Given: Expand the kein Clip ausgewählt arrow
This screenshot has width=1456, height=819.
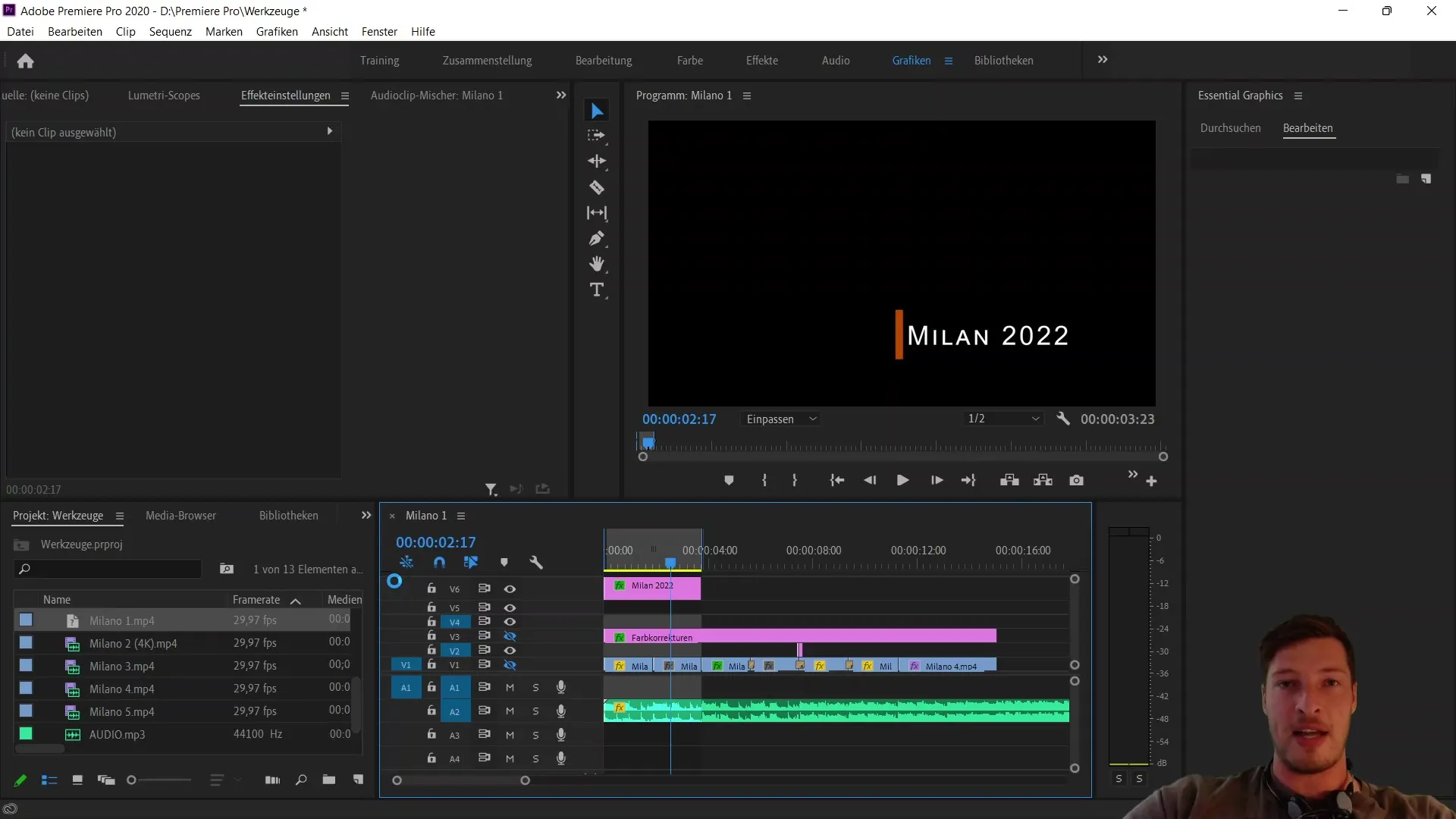Looking at the screenshot, I should point(330,131).
